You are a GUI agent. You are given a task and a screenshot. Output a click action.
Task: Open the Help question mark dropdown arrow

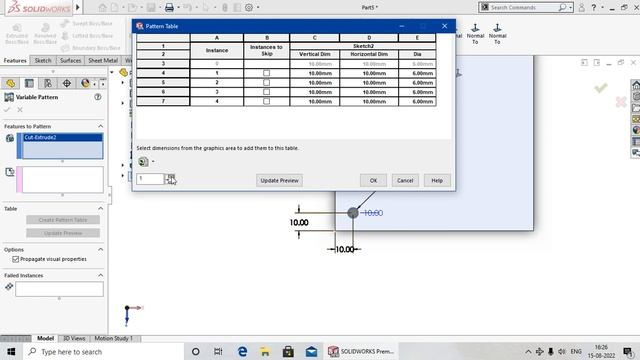point(602,7)
